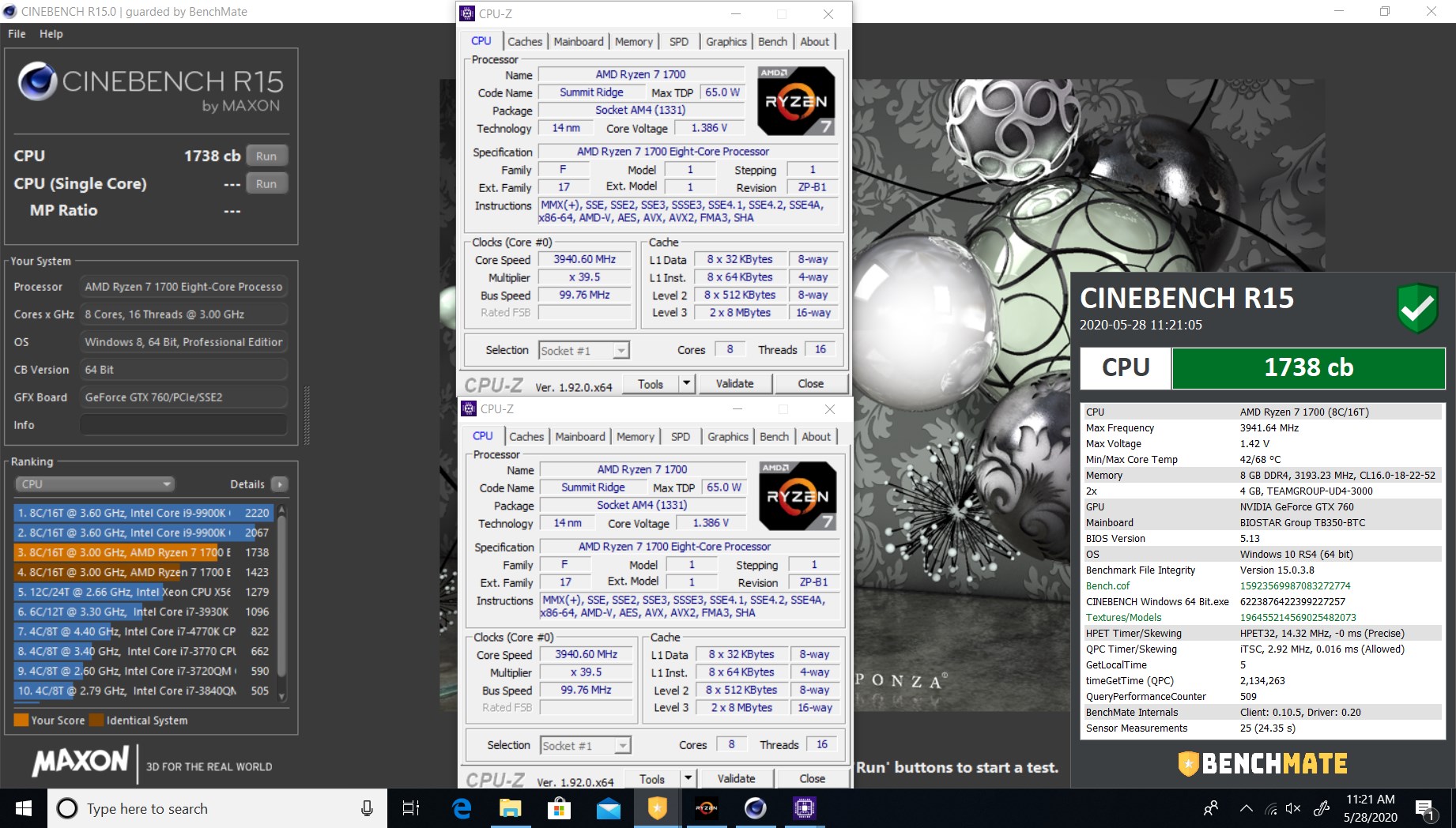Image resolution: width=1456 pixels, height=828 pixels.
Task: Switch to Ryzen Master icon on taskbar
Action: point(707,807)
